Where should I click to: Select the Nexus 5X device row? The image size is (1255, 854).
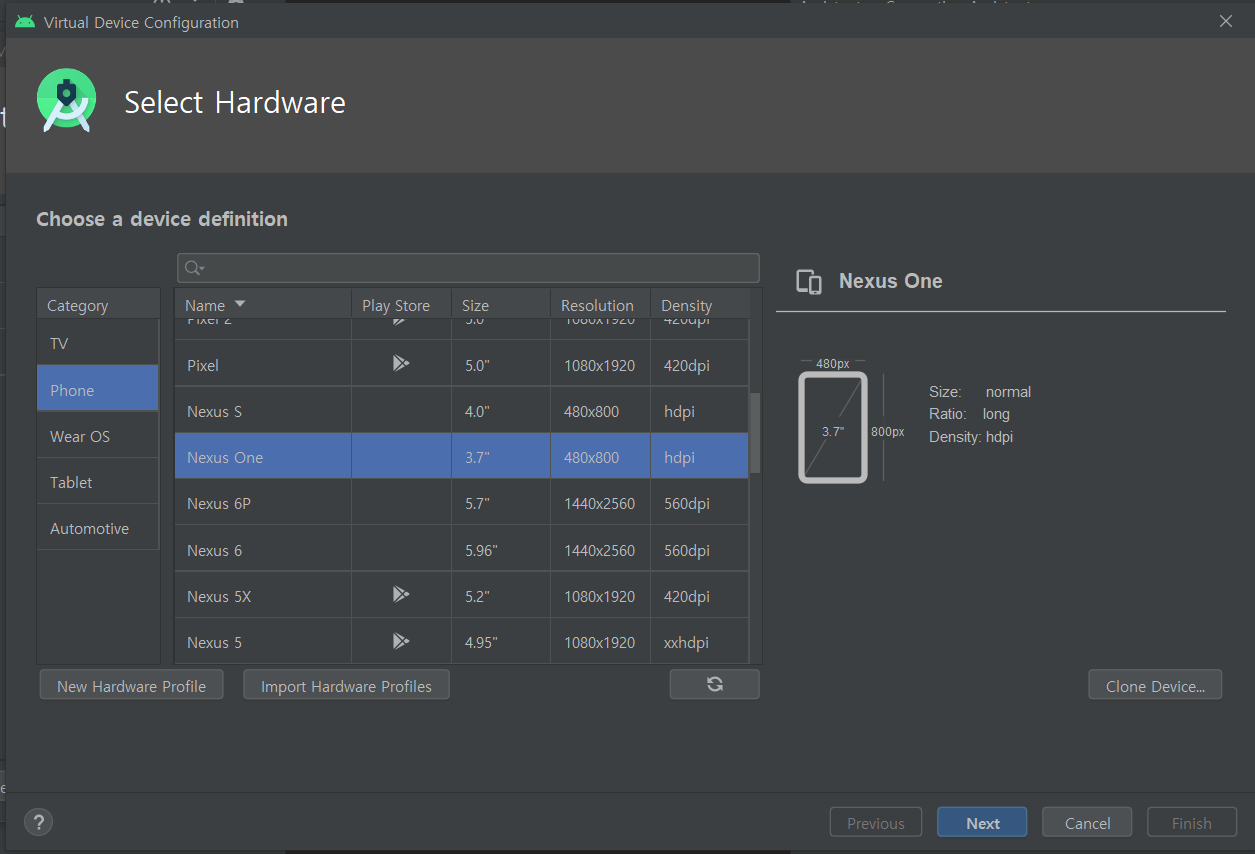point(462,596)
